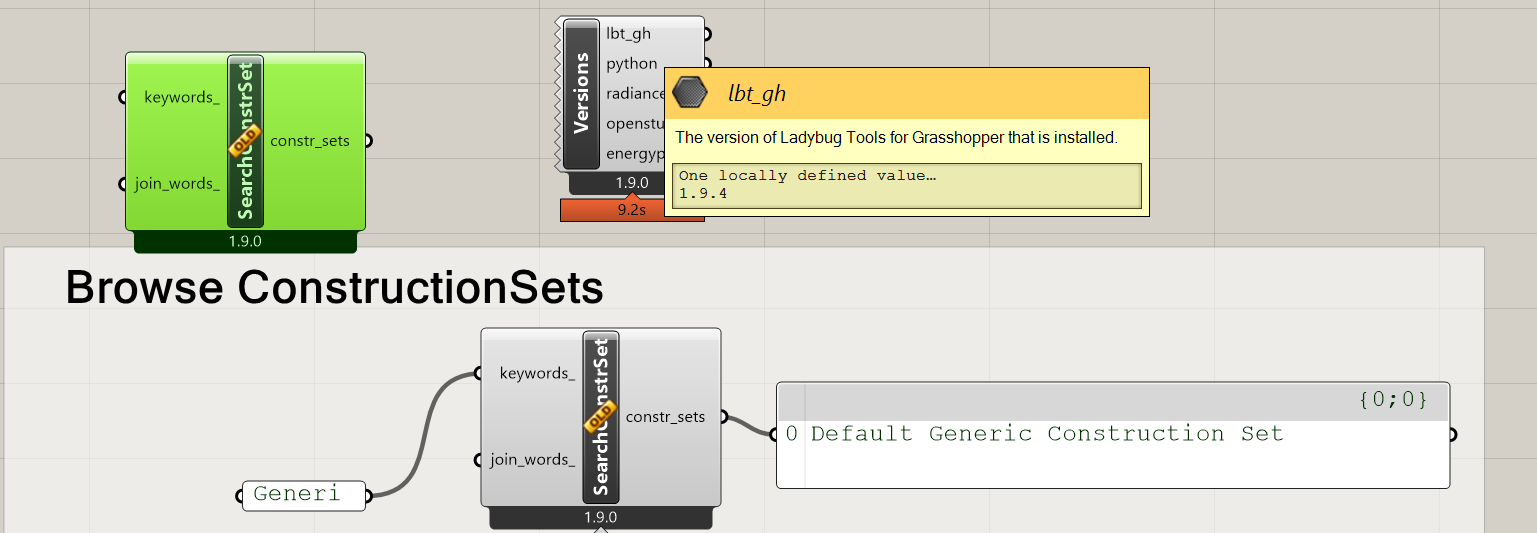
Task: Select the Generi text panel
Action: (304, 494)
